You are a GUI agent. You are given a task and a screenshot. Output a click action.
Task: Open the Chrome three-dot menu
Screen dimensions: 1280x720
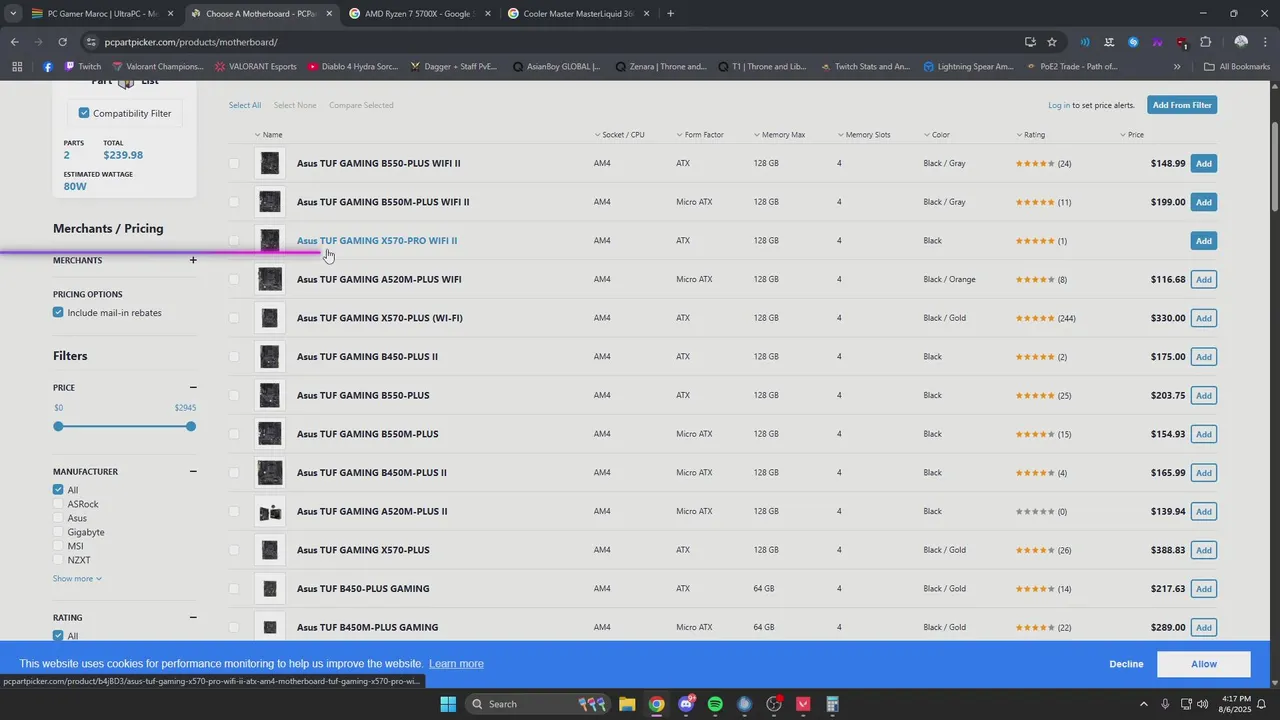[x=1265, y=42]
